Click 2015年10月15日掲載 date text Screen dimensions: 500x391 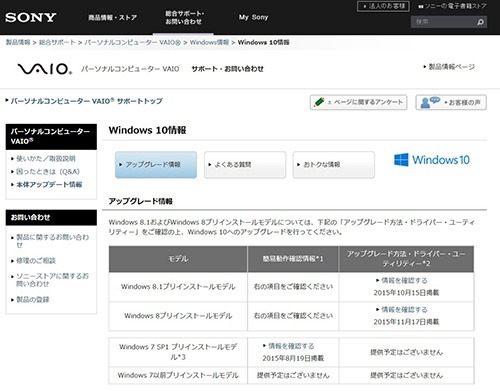click(406, 293)
